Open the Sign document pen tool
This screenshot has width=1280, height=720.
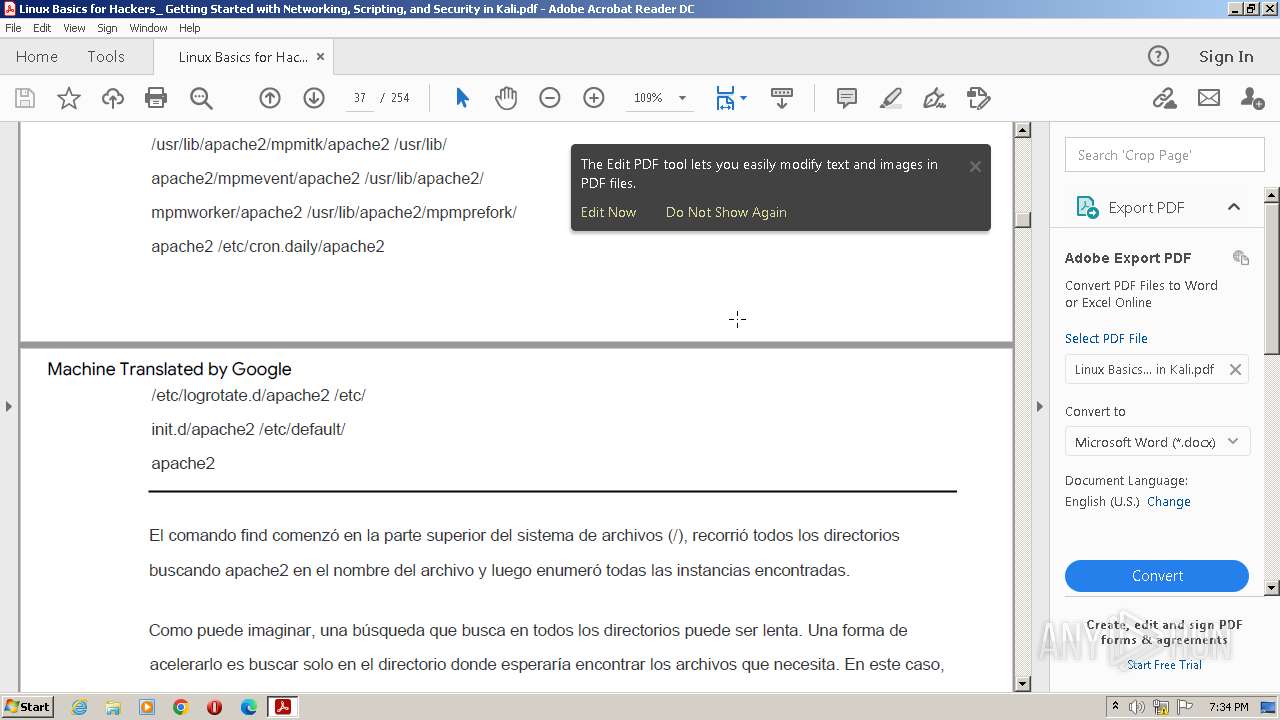point(934,98)
